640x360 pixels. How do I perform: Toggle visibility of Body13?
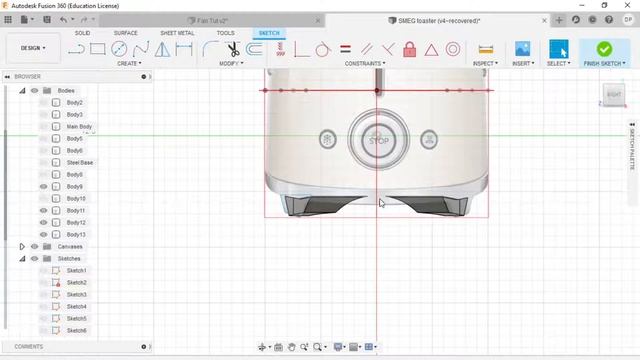(x=43, y=235)
